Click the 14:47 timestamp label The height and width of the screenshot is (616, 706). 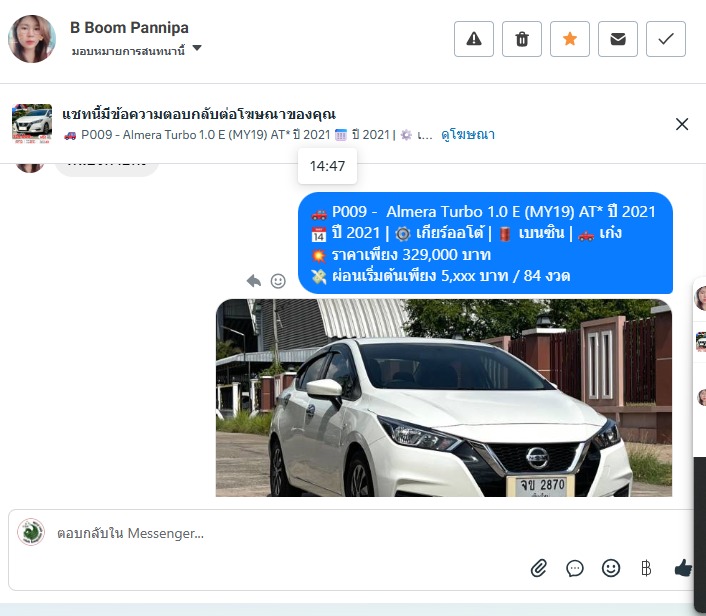(327, 166)
